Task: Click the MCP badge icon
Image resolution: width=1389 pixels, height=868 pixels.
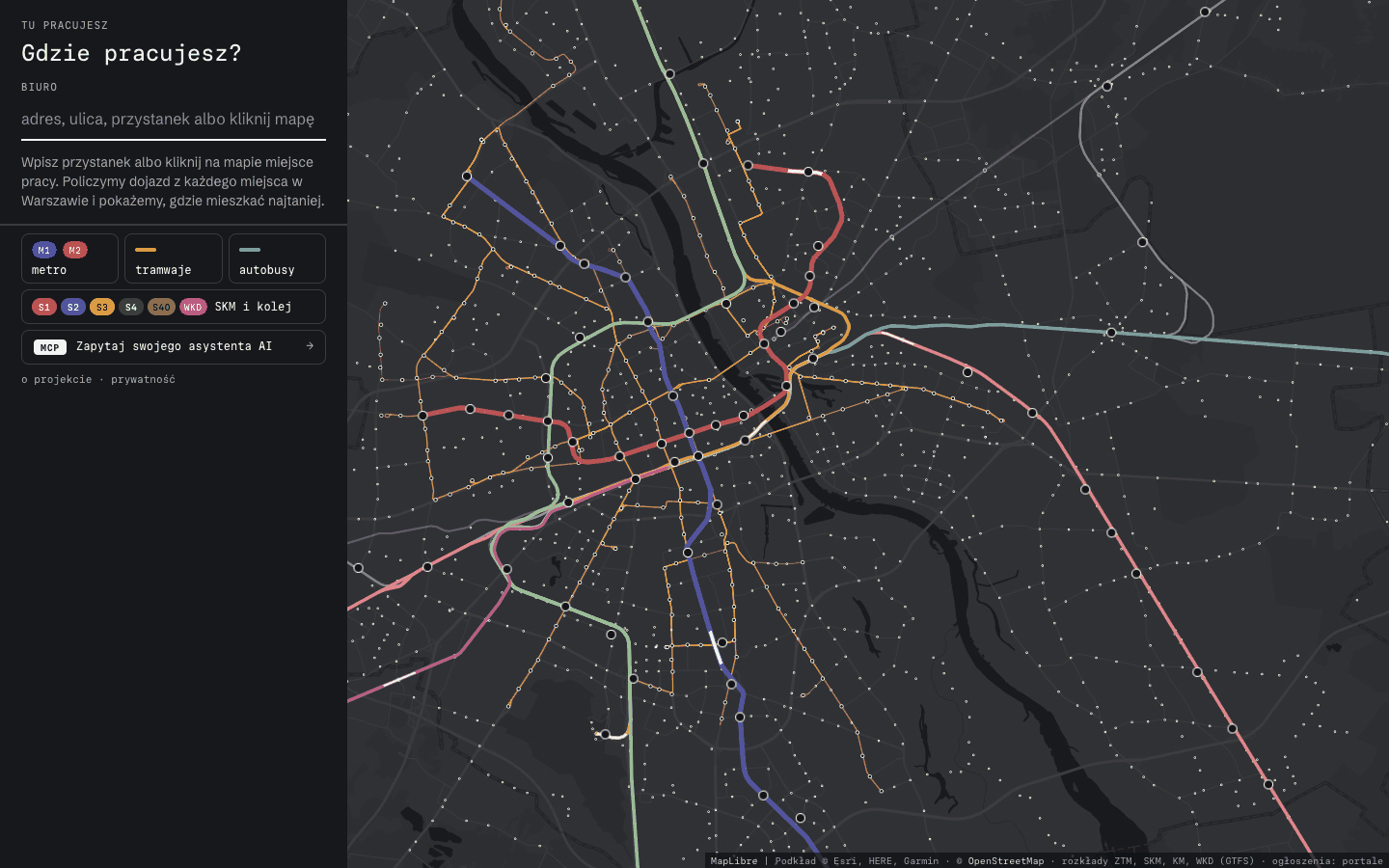Action: (x=50, y=347)
